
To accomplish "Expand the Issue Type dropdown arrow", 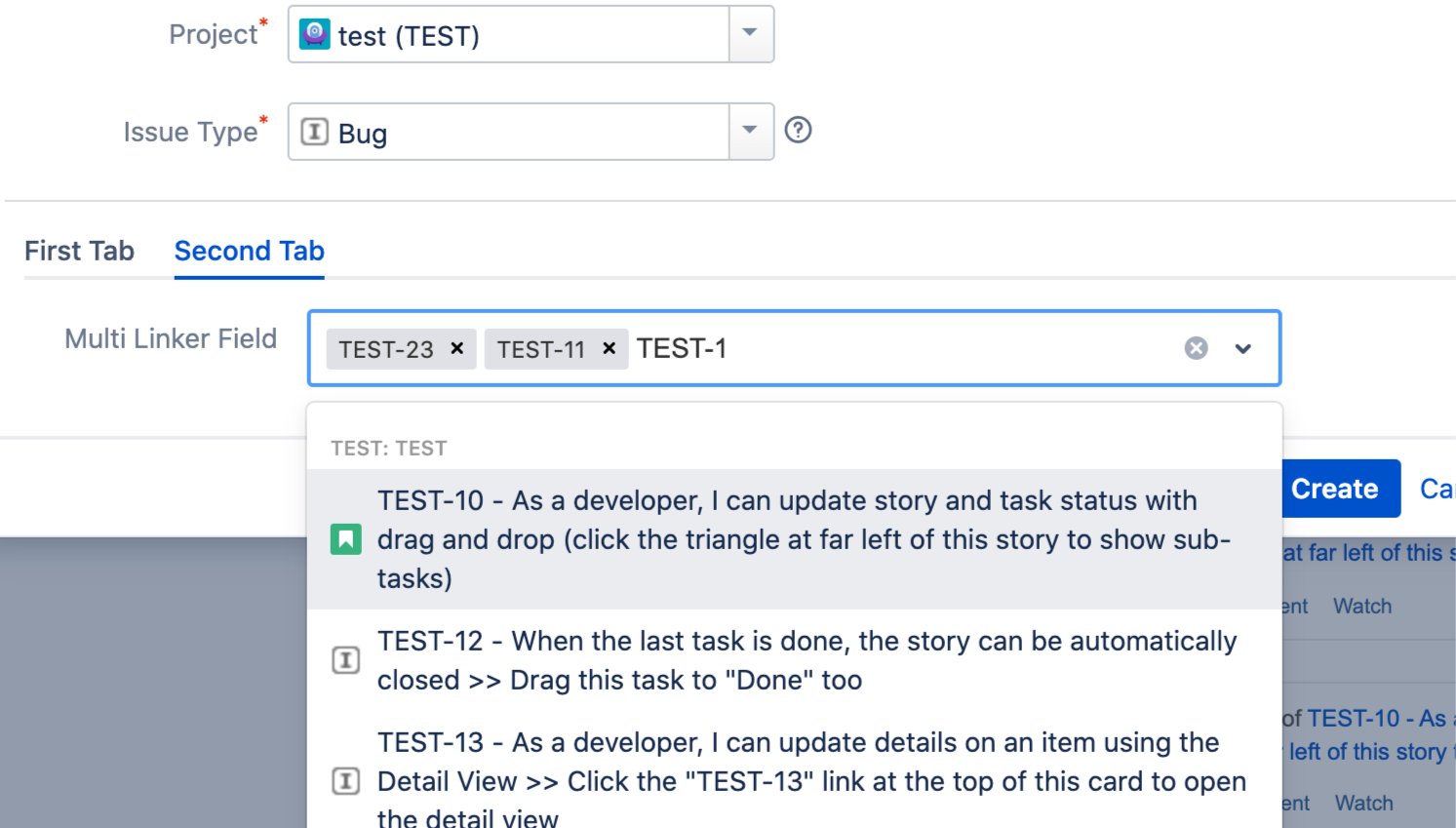I will (750, 132).
